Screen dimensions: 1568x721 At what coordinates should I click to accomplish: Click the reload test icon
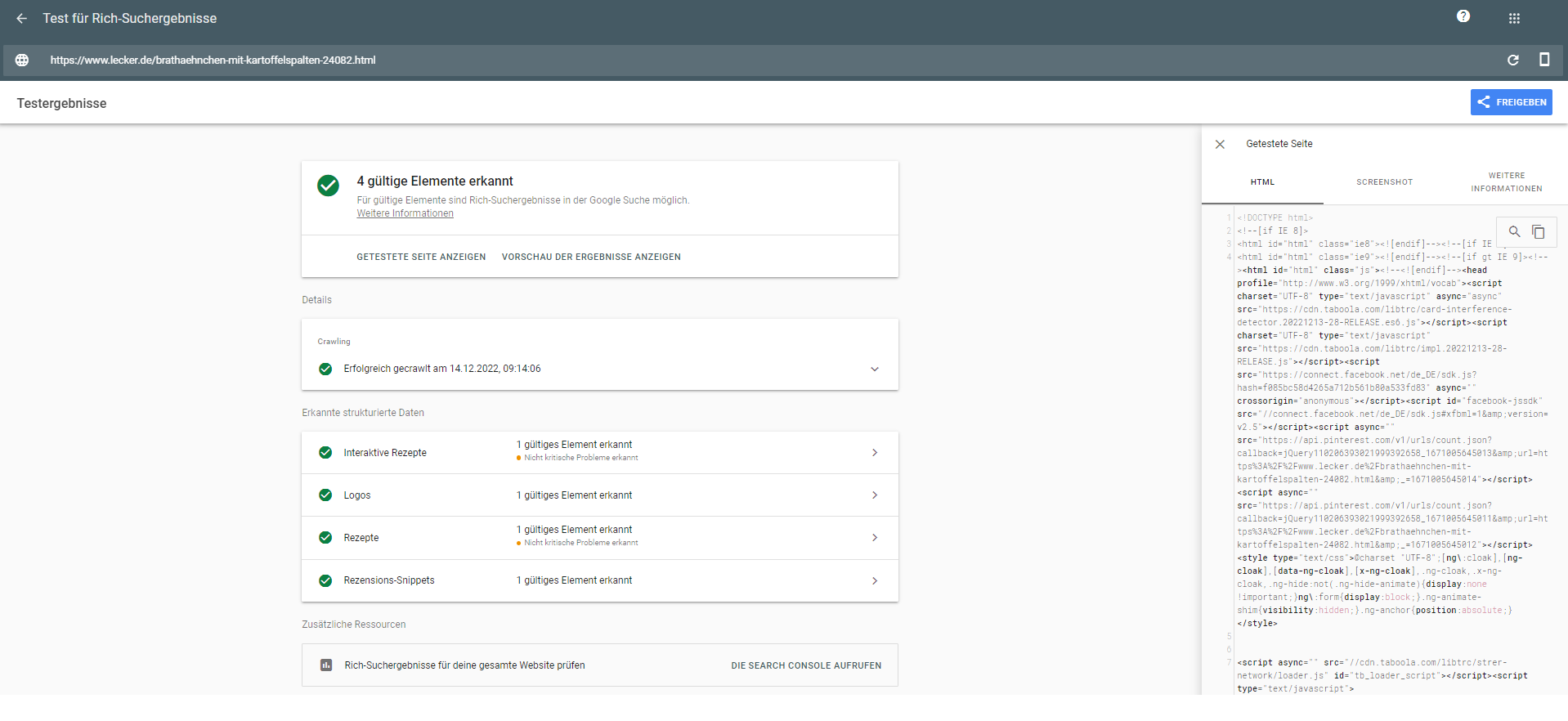(1512, 60)
